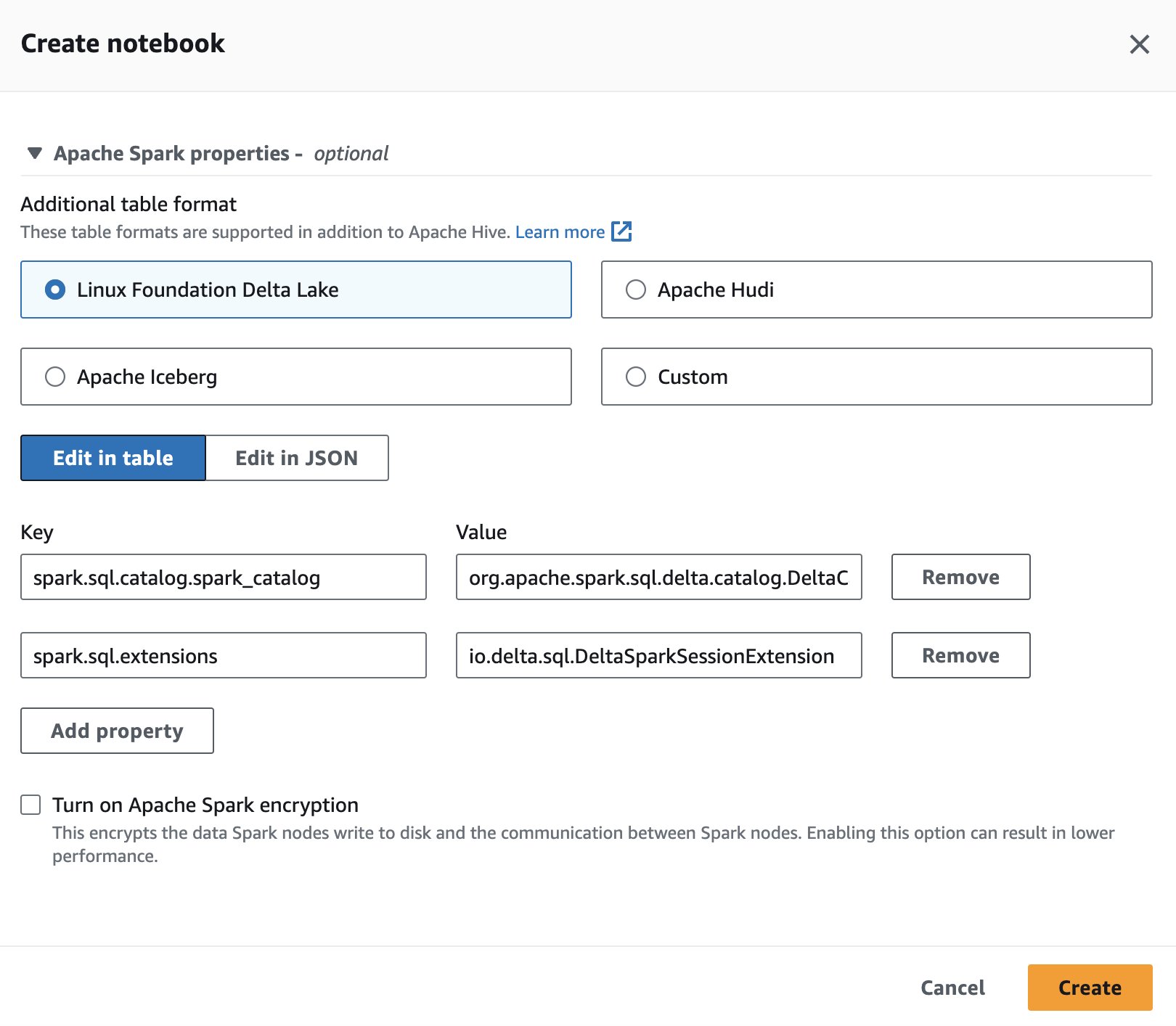This screenshot has width=1176, height=1026.
Task: Edit the org.apache.spark.sql.delta.catalog value field
Action: (658, 577)
